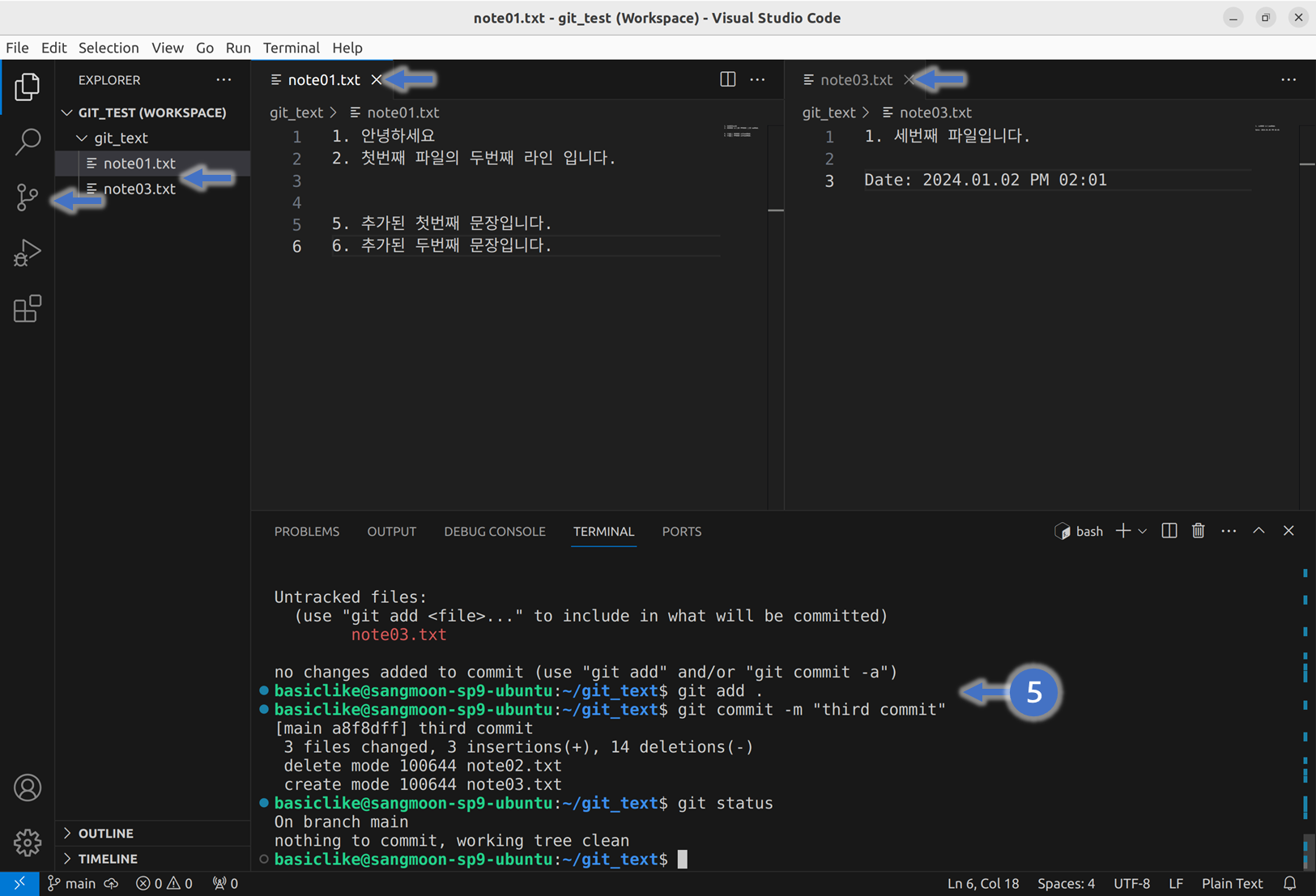
Task: Change file encoding UTF-8
Action: tap(1131, 884)
